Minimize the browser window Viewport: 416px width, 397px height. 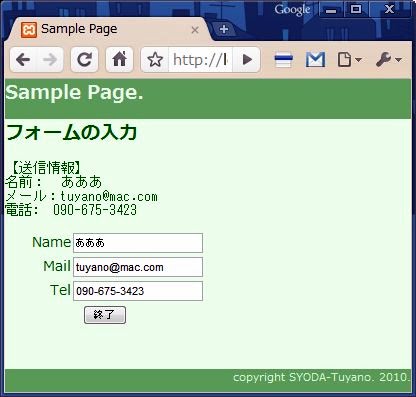(331, 10)
